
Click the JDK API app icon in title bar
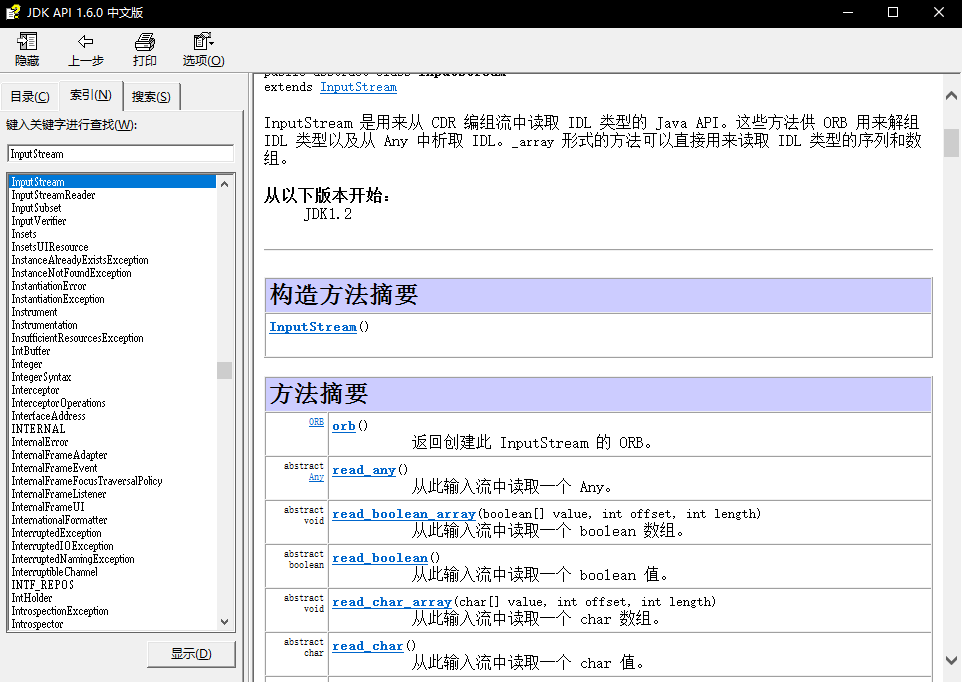[x=12, y=12]
